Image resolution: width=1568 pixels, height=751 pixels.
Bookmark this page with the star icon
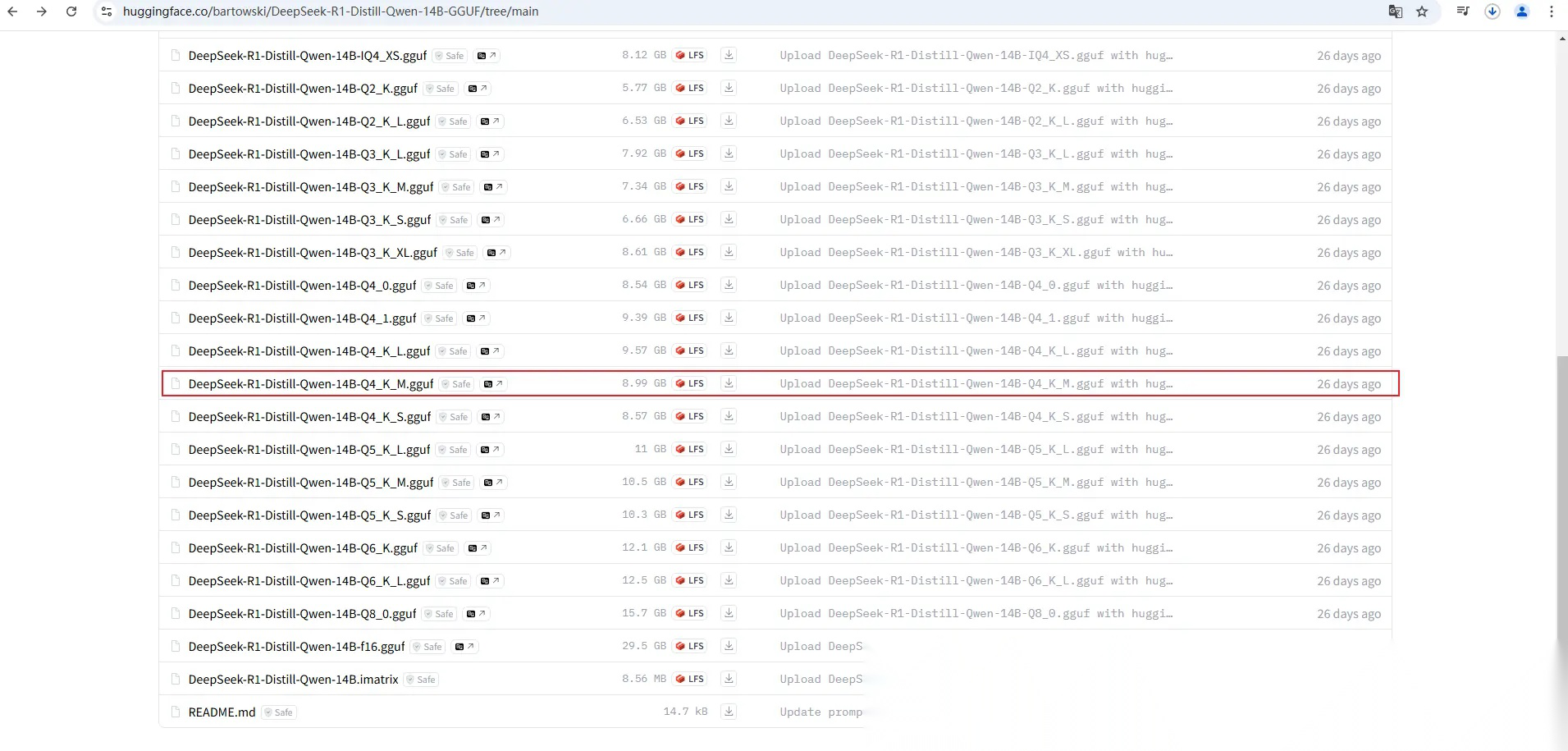(1422, 11)
